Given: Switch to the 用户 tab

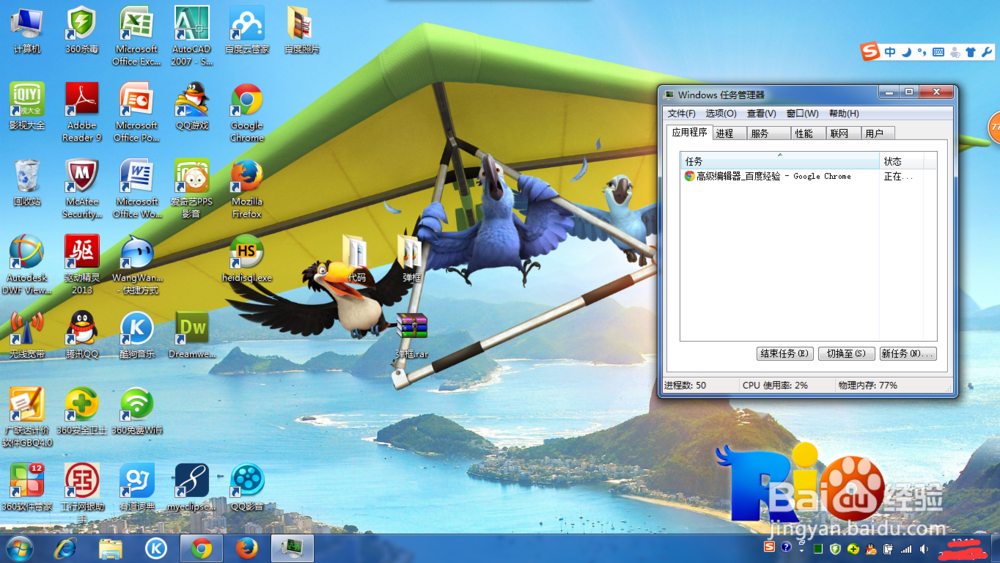Looking at the screenshot, I should [x=877, y=133].
